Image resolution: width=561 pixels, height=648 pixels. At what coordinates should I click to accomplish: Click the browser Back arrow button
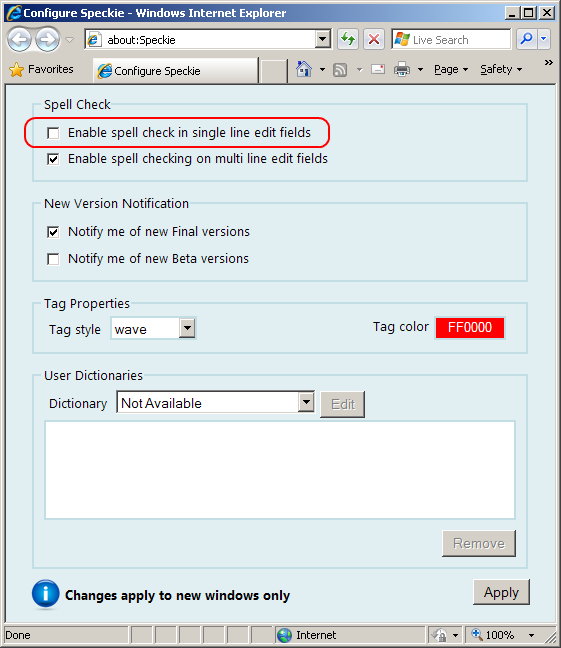click(19, 40)
